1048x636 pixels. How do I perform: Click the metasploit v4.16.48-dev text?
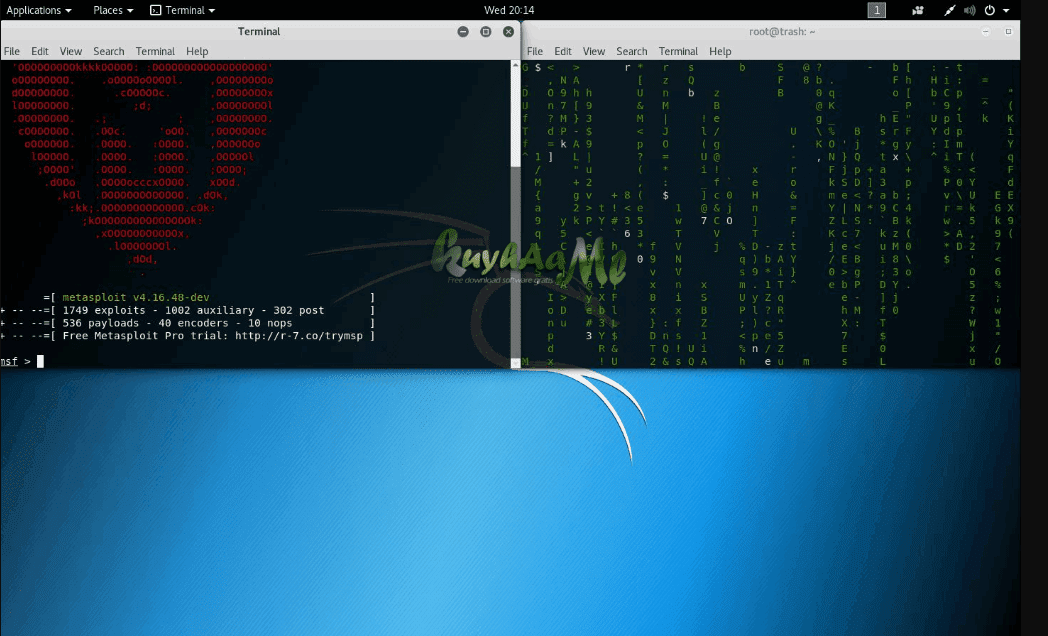[x=136, y=297]
